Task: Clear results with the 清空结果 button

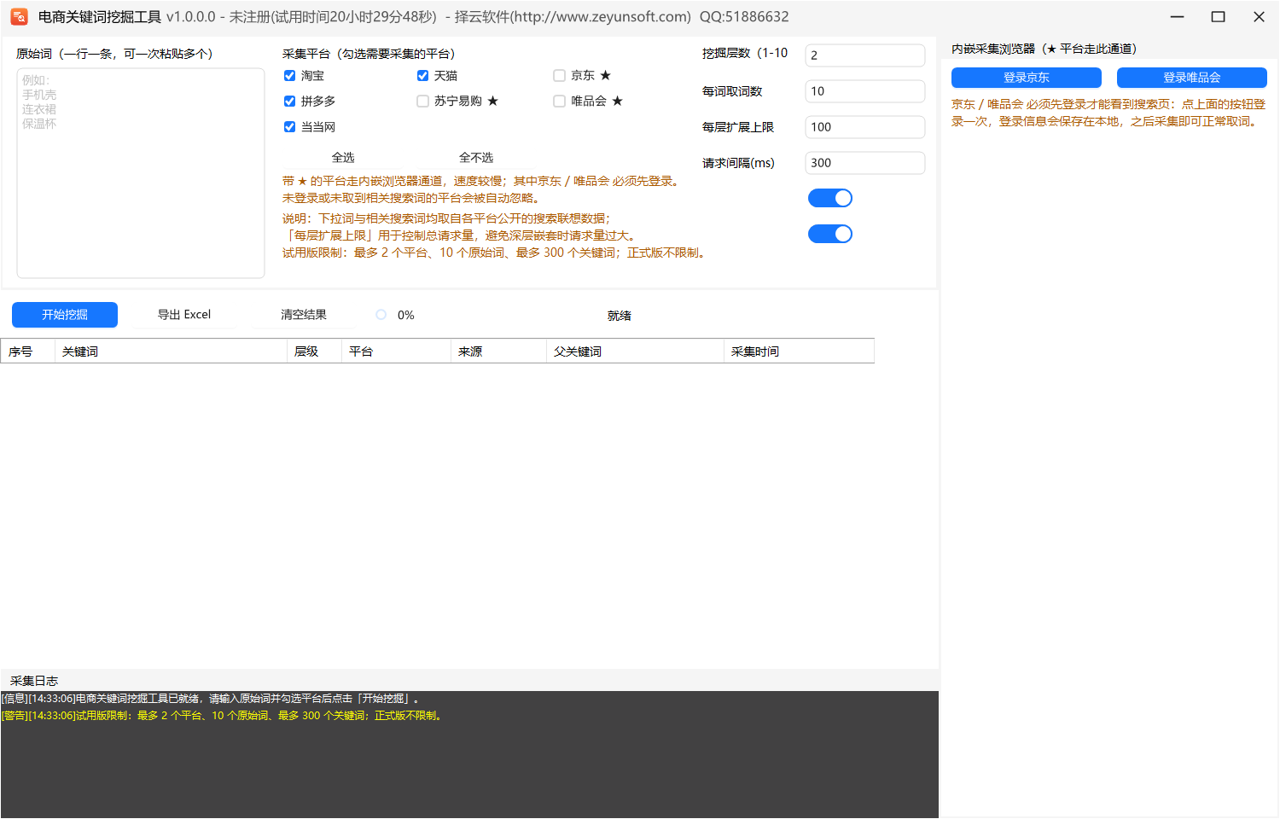Action: [304, 315]
